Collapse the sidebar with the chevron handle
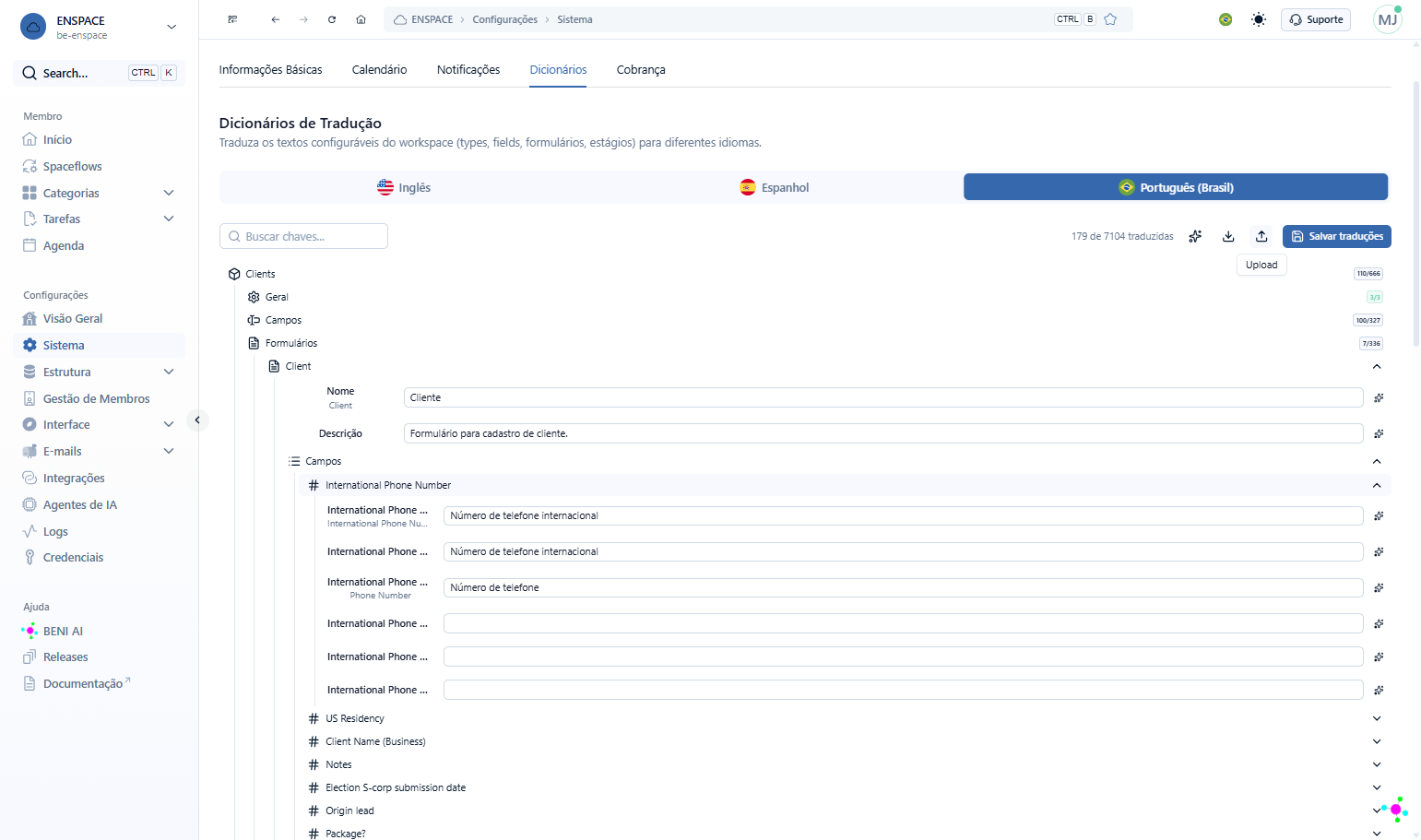Screen dimensions: 1421x840 click(197, 420)
